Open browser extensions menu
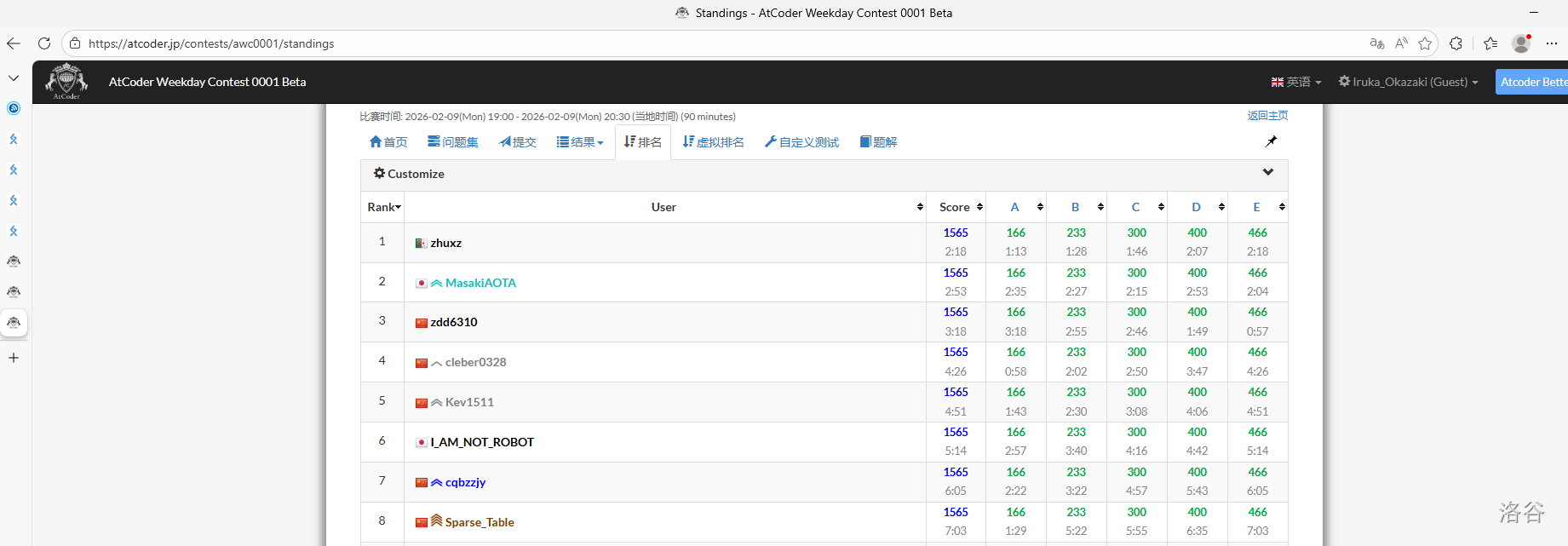This screenshot has width=1568, height=546. [1456, 43]
